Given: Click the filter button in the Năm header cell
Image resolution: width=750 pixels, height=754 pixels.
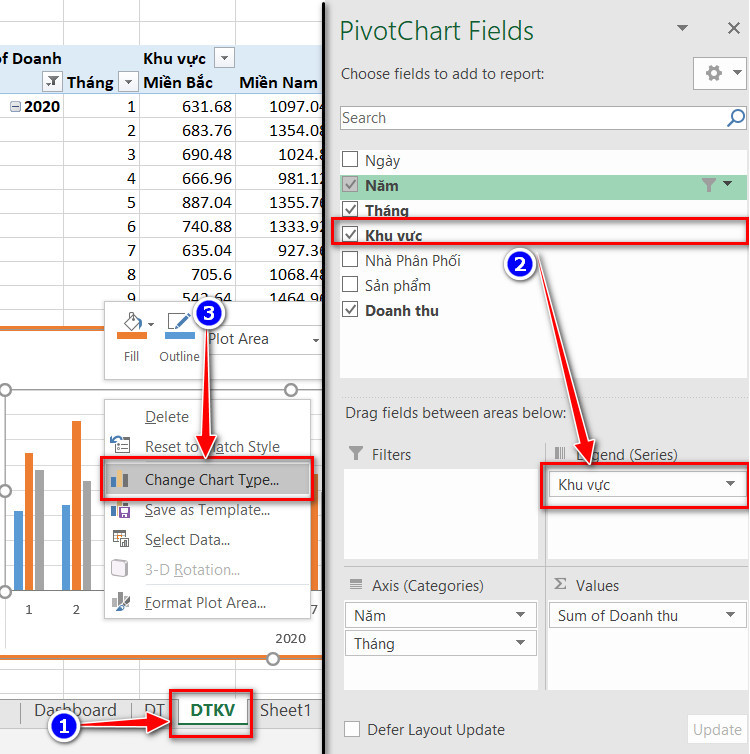Looking at the screenshot, I should (51, 81).
